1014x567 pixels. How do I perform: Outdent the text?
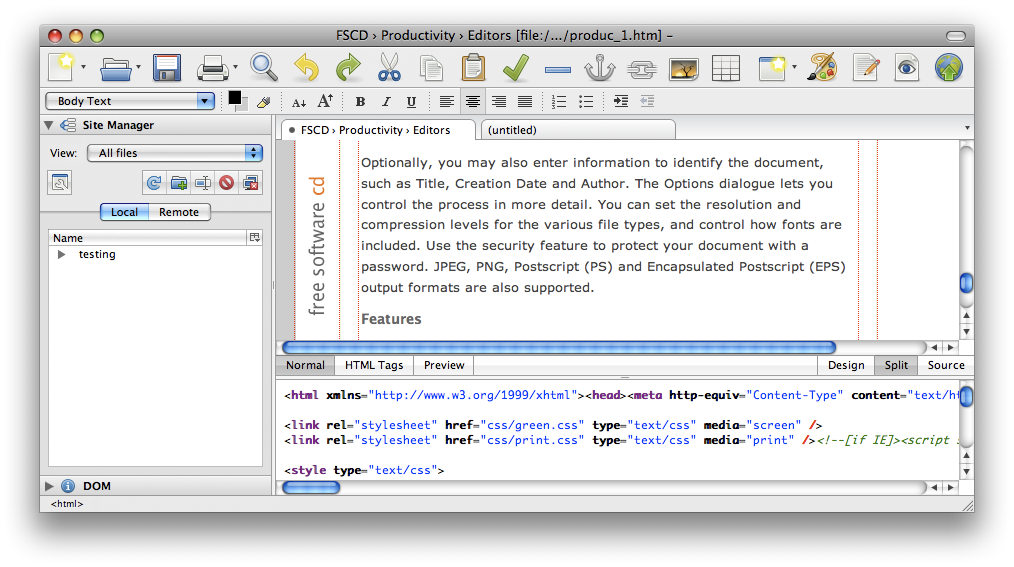coord(647,102)
